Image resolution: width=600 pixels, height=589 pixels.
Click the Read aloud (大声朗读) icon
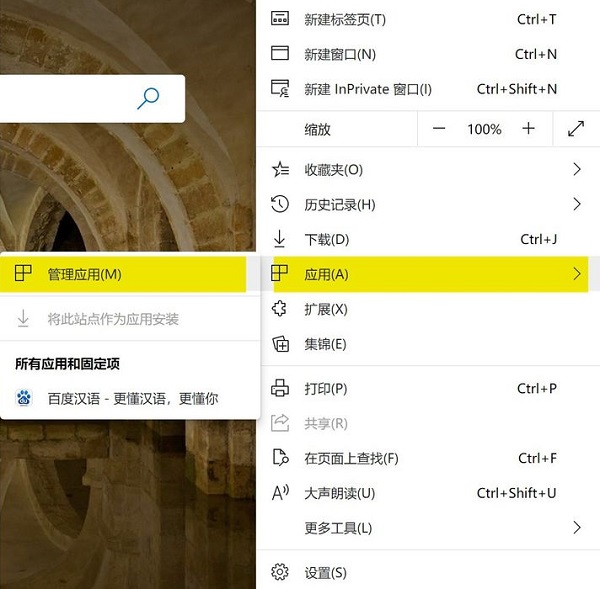point(281,493)
